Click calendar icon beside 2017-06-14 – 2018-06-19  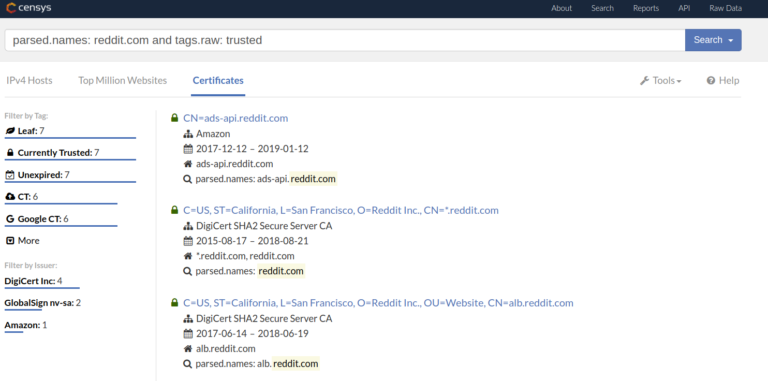(x=188, y=333)
